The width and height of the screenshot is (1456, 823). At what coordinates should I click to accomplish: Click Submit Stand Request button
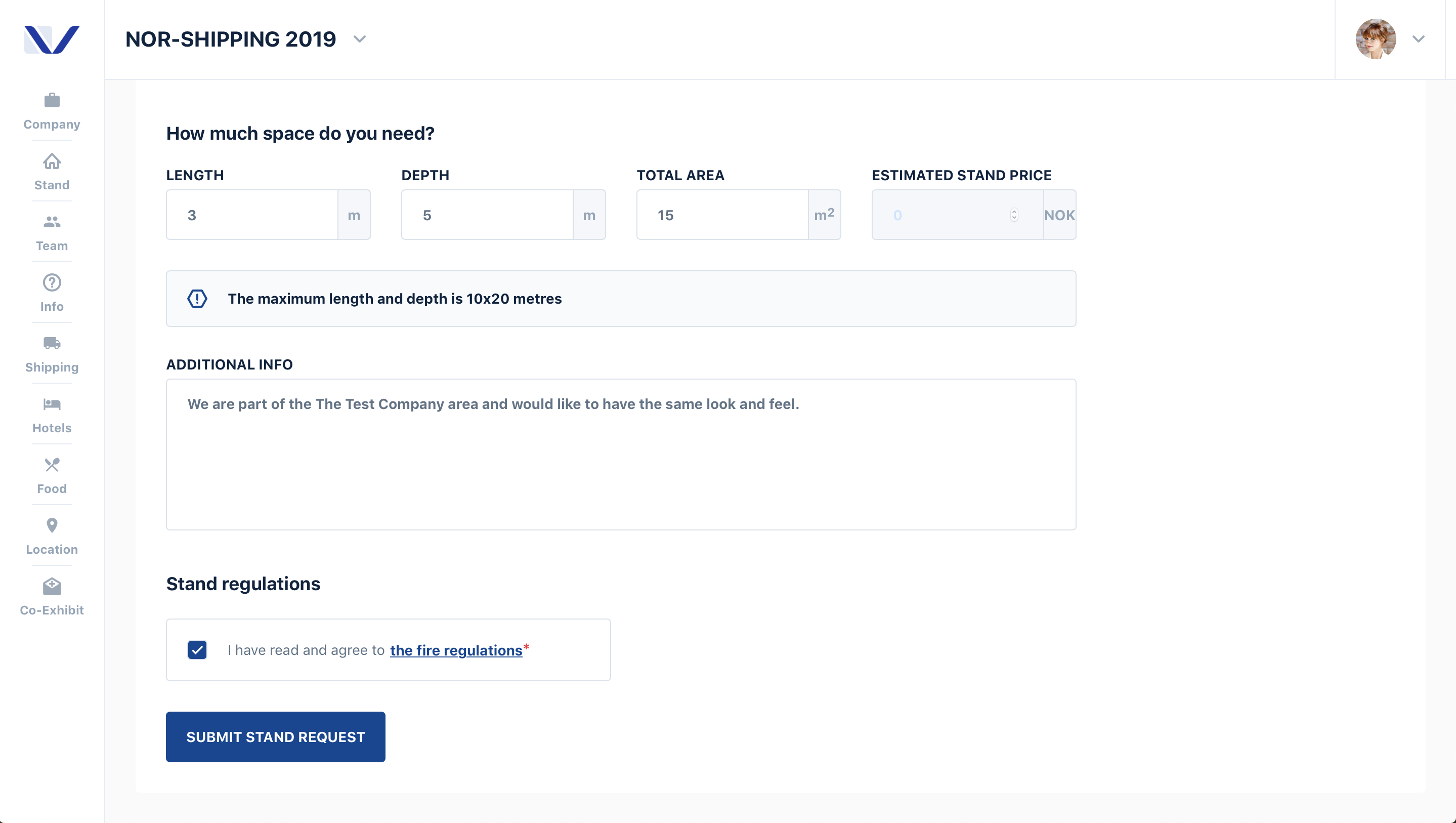[x=276, y=737]
